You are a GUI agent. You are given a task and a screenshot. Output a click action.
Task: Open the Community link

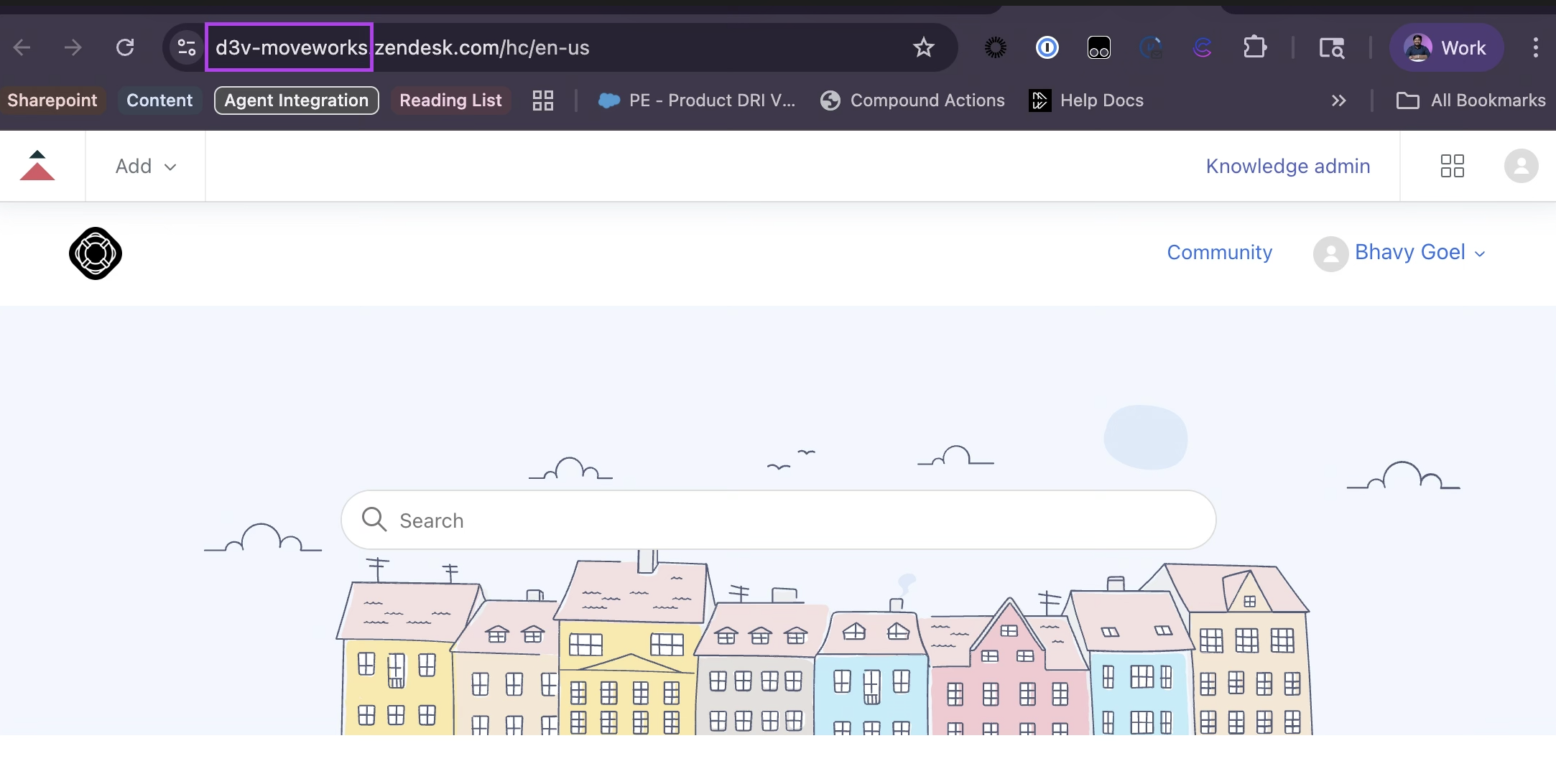tap(1219, 253)
